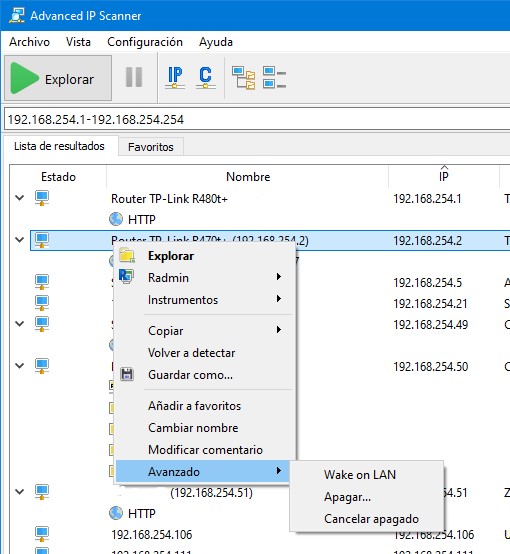Image resolution: width=510 pixels, height=554 pixels.
Task: Collapse the Router TP-Link R480t+ row
Action: pyautogui.click(x=20, y=198)
